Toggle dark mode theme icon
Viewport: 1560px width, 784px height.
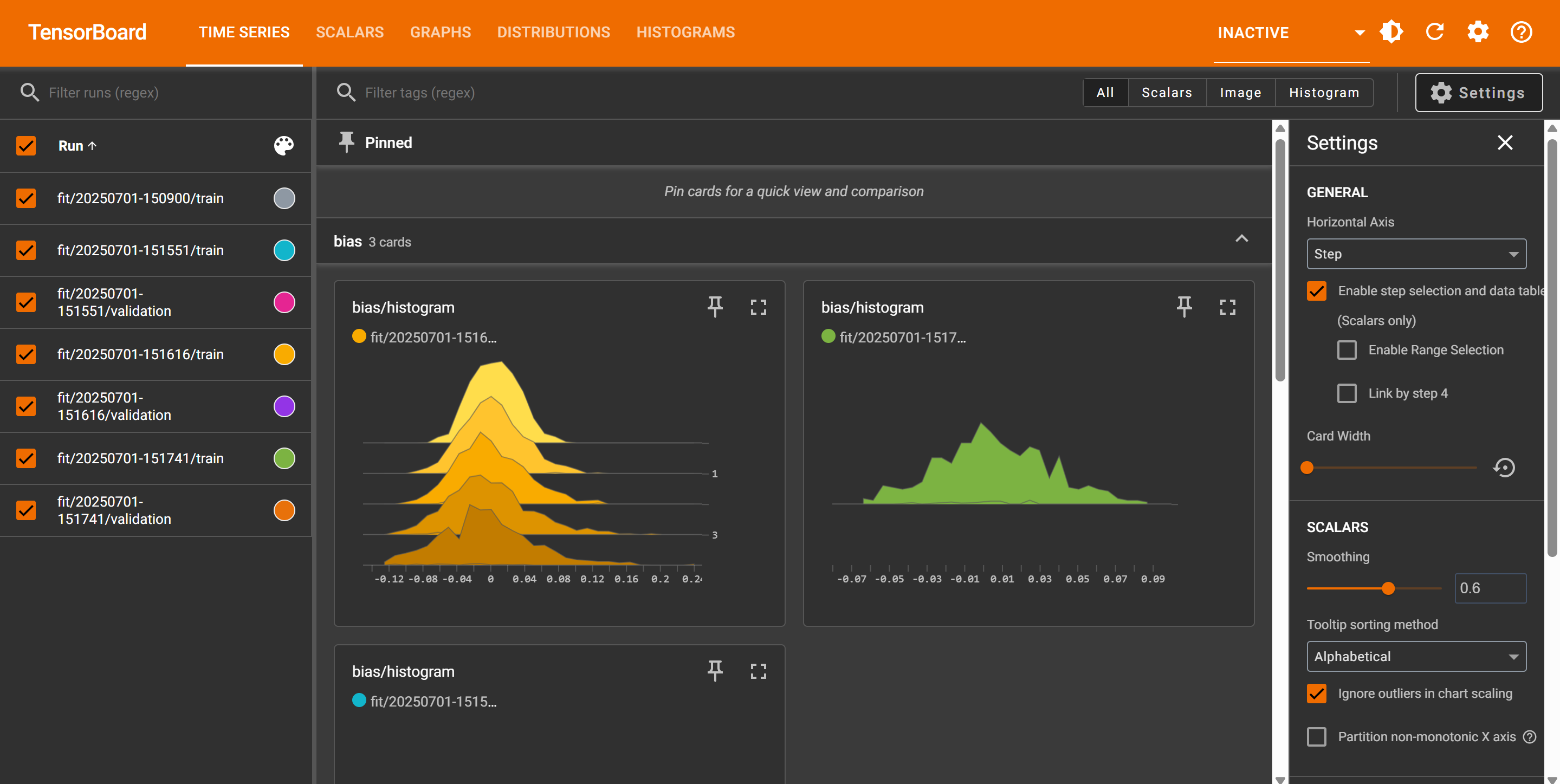coord(1391,32)
